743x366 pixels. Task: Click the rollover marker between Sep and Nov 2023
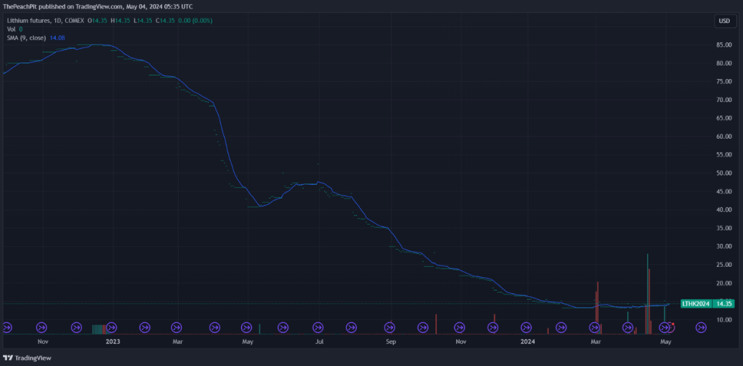point(423,327)
